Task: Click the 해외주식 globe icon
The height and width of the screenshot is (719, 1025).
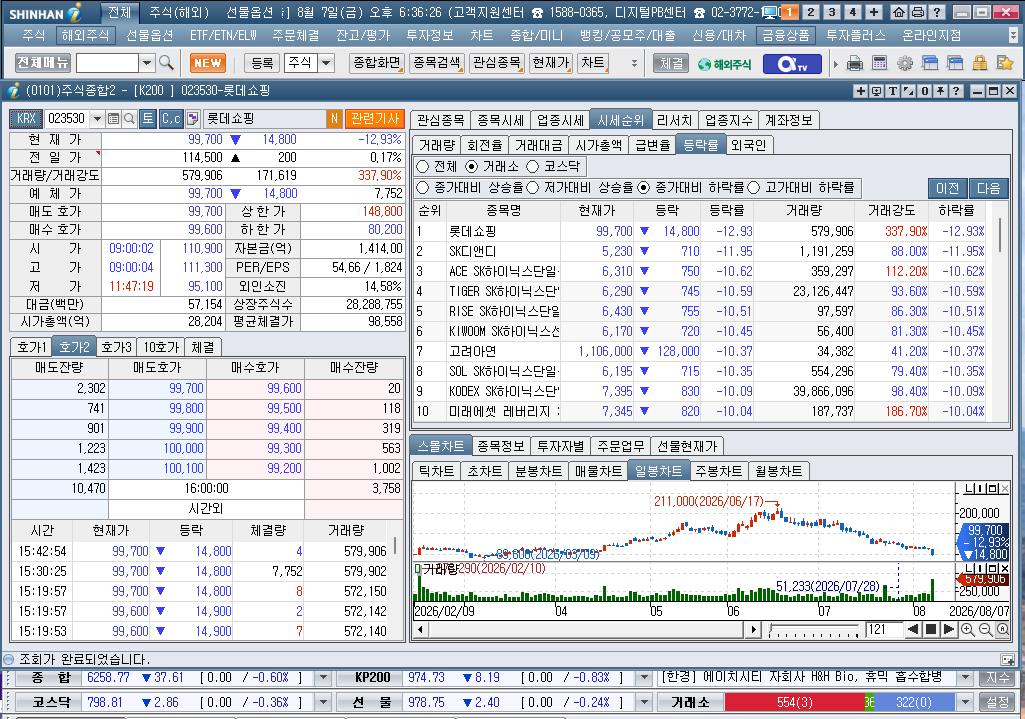Action: tap(724, 64)
